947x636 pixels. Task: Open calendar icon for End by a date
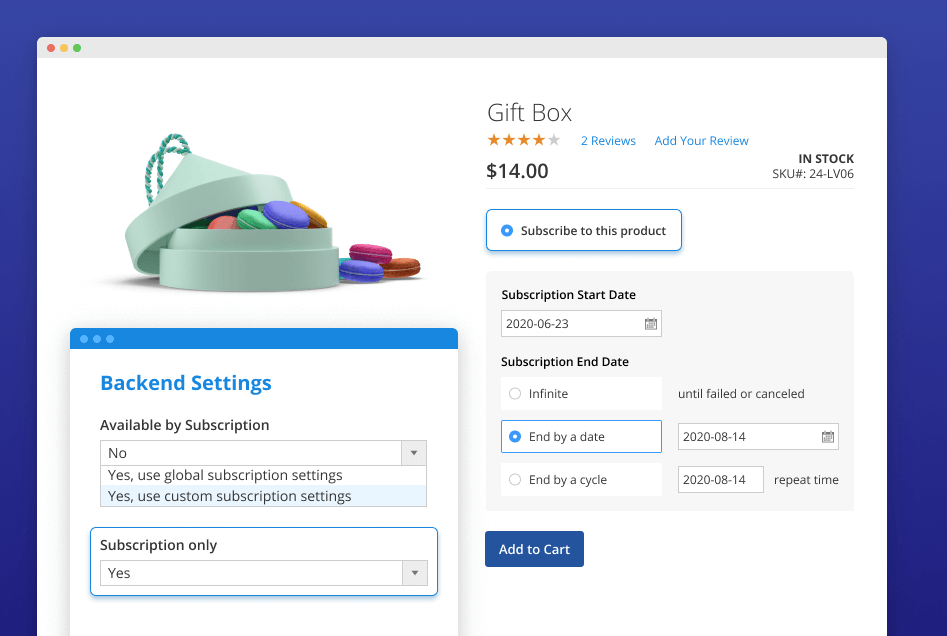(x=827, y=437)
